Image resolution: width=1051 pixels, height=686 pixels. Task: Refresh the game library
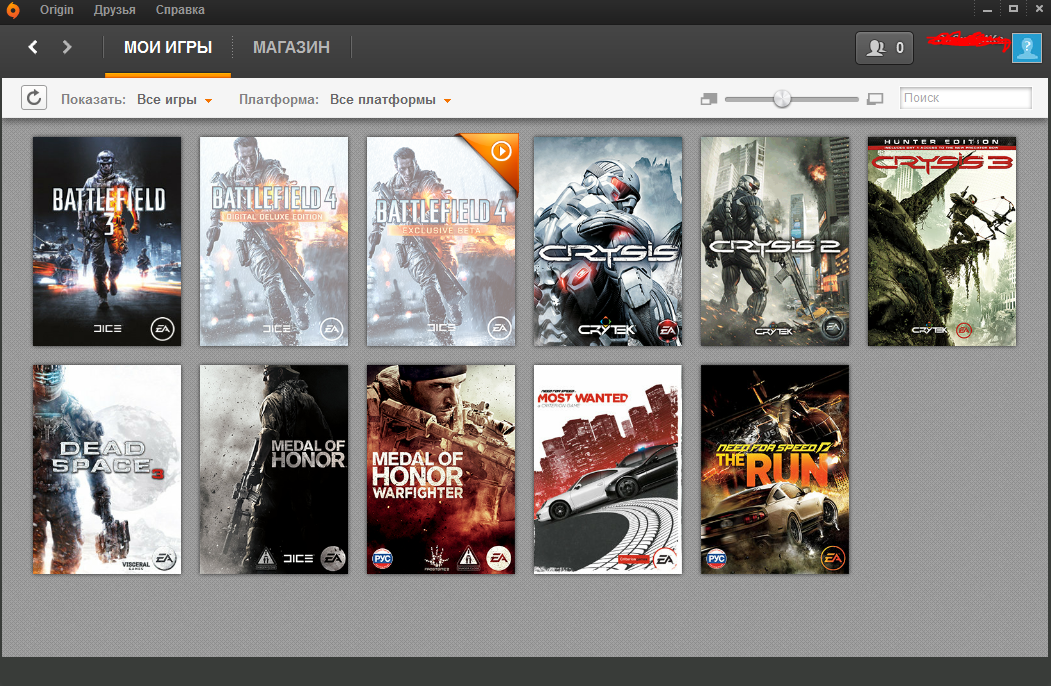34,98
